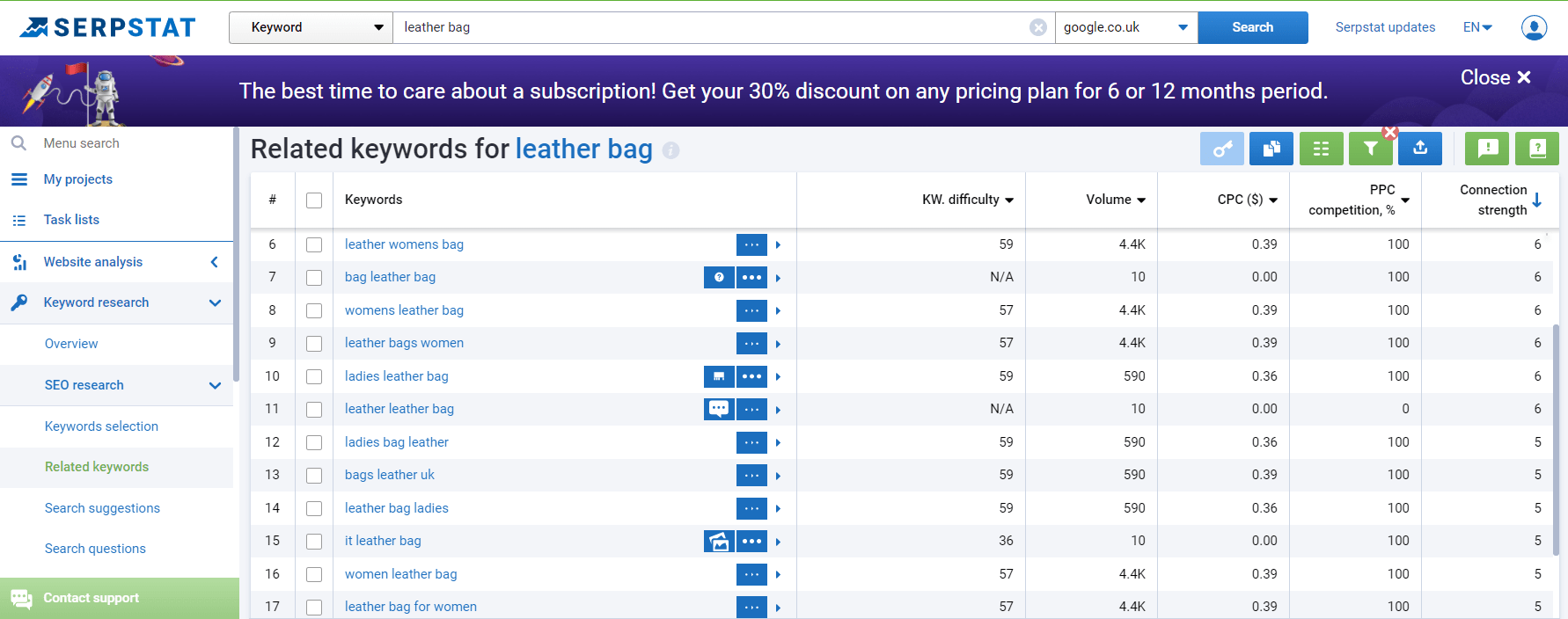Collapse the SEO research submenu chevron

(x=215, y=385)
